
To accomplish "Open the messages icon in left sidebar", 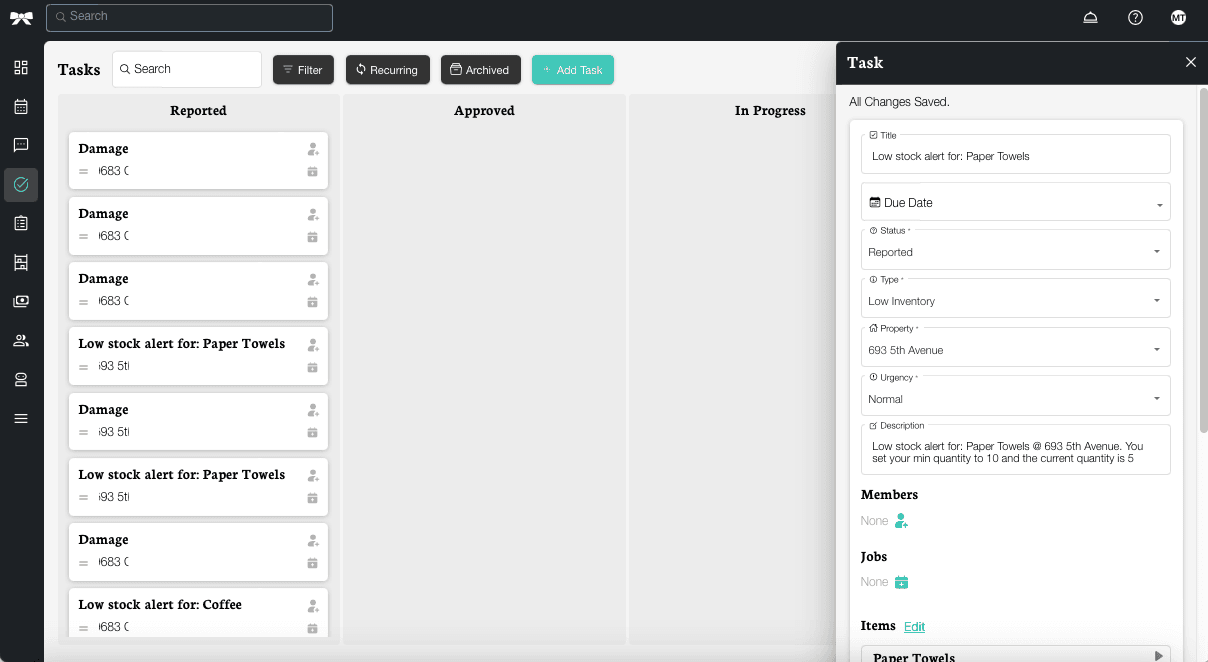I will (x=21, y=145).
